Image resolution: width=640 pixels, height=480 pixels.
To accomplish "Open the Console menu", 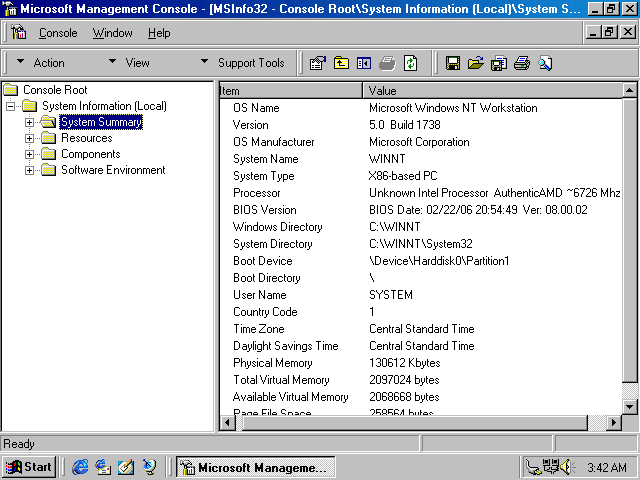I will (x=58, y=33).
